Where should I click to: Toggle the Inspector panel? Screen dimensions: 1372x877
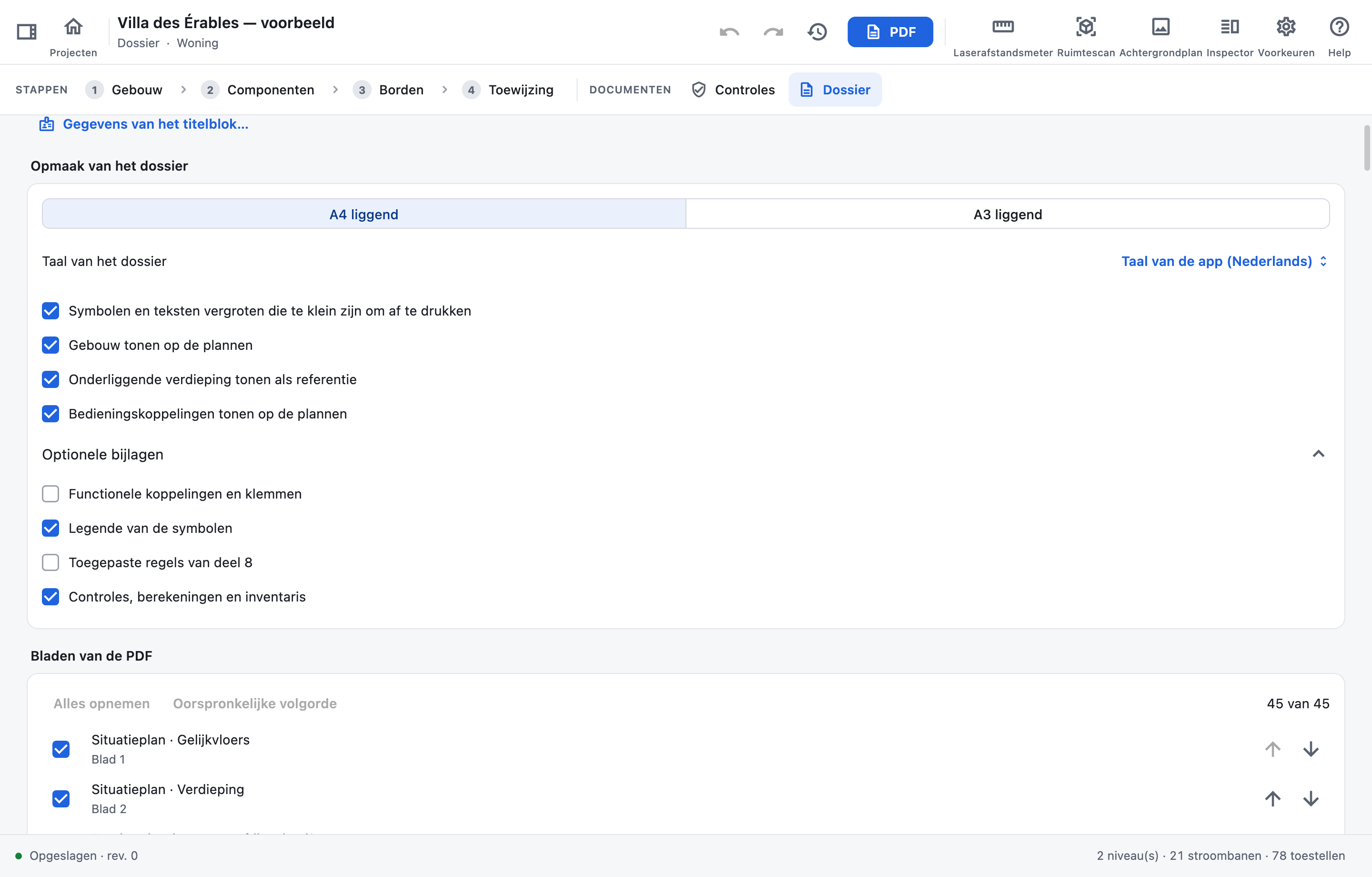click(1230, 26)
